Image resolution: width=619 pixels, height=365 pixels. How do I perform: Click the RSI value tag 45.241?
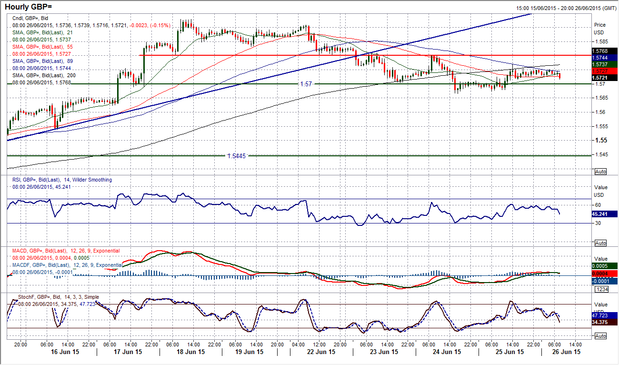coord(604,214)
